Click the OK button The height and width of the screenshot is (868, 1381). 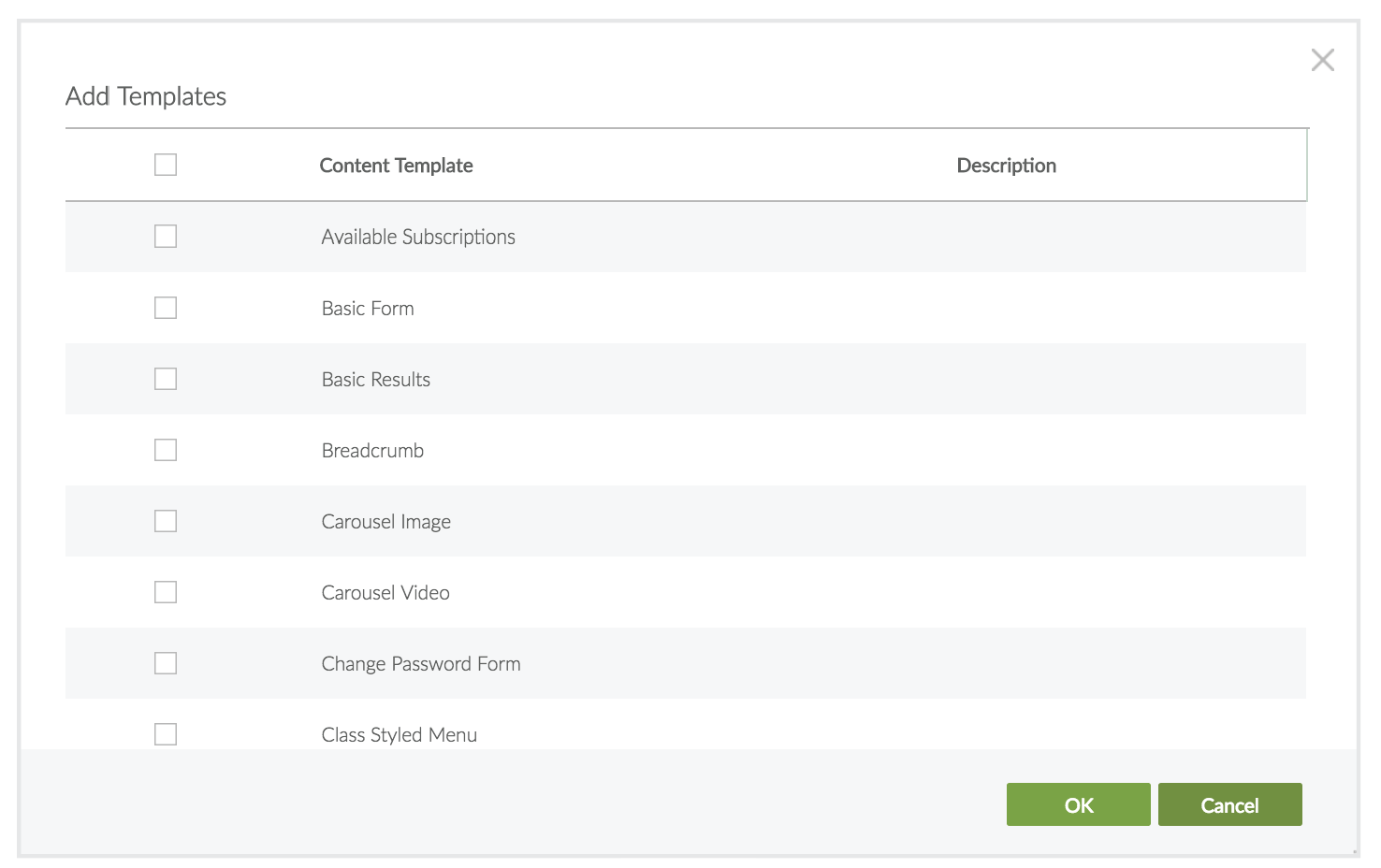[1078, 804]
